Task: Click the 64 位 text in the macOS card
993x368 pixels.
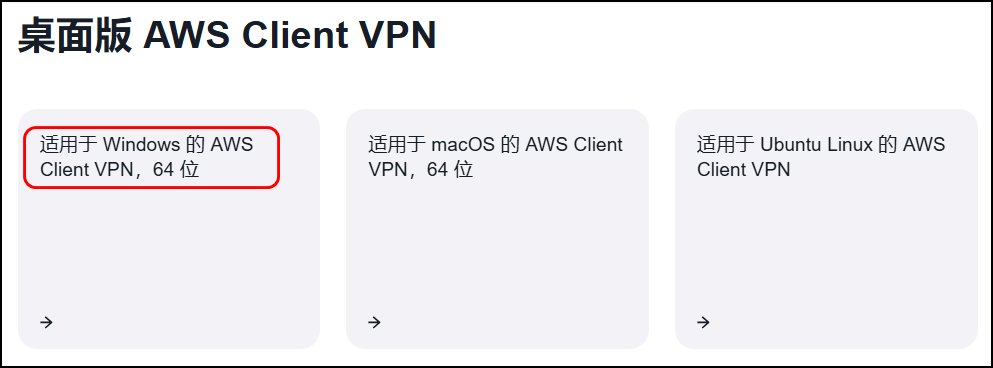Action: [450, 170]
